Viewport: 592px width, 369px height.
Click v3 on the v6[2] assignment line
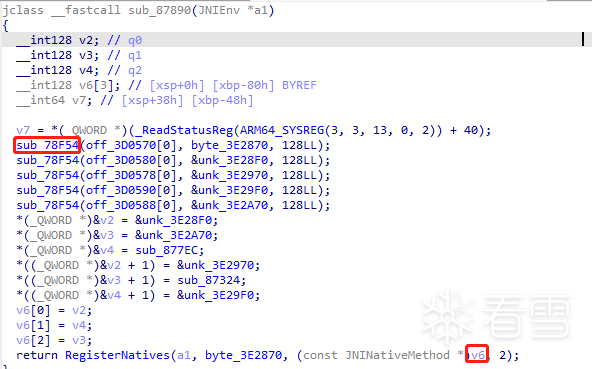[x=79, y=340]
